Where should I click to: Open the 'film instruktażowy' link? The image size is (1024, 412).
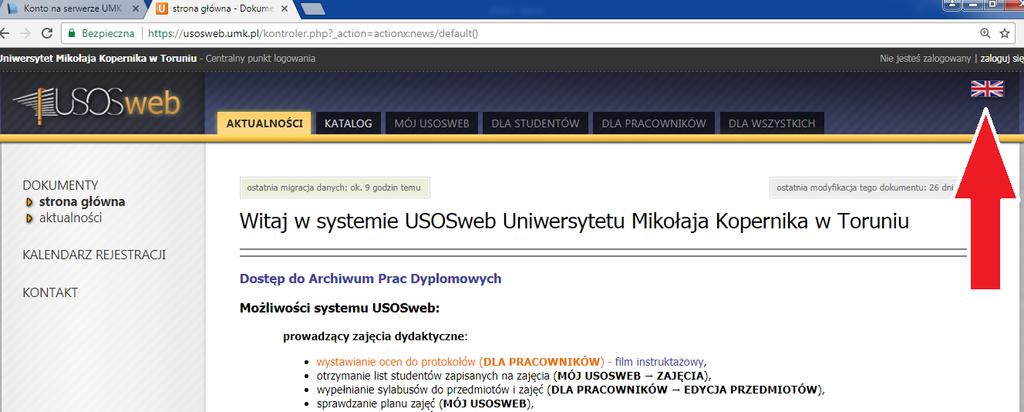660,361
